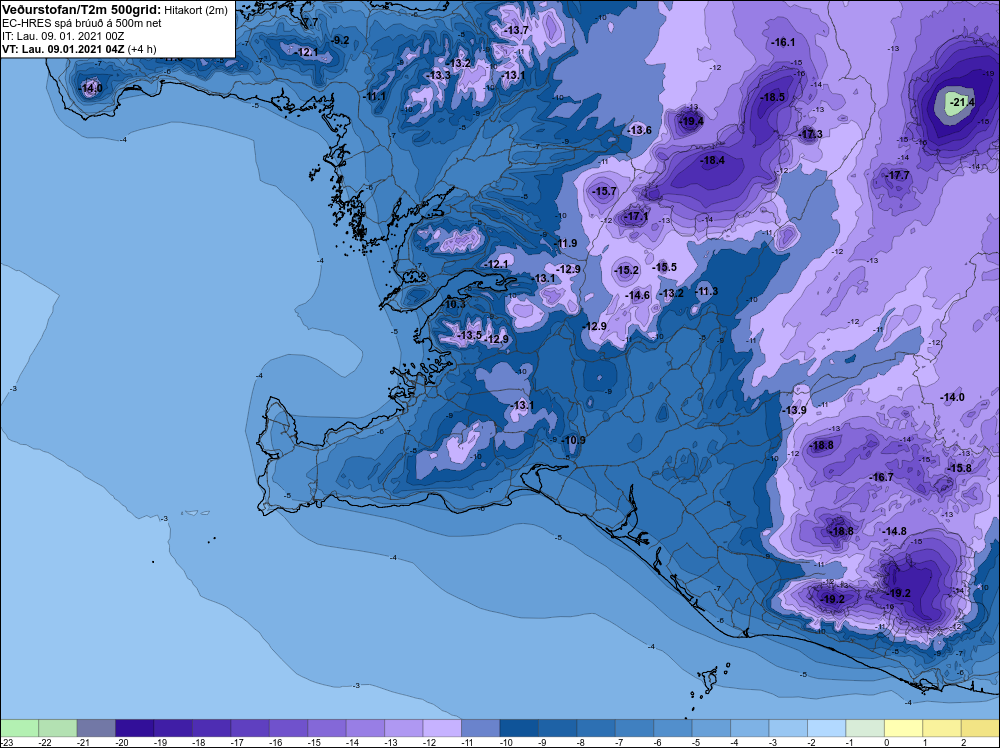Screen dimensions: 1000x748
Task: Select the -15.2 temperature value
Action: point(627,270)
